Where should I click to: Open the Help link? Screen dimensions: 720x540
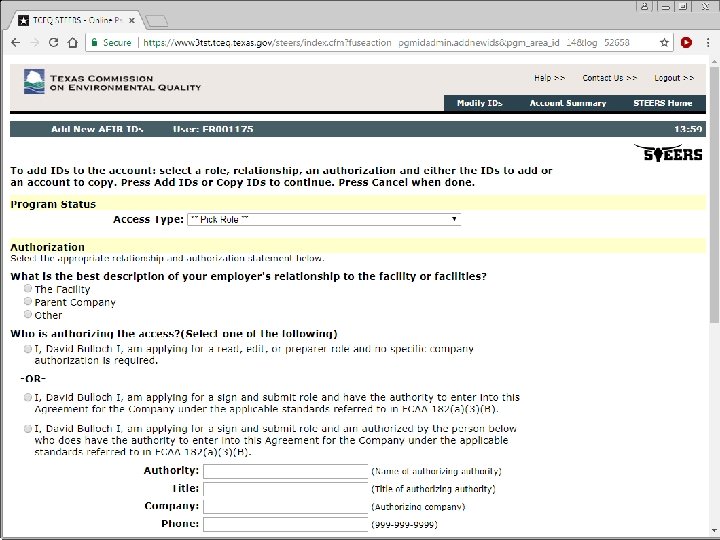coord(549,78)
